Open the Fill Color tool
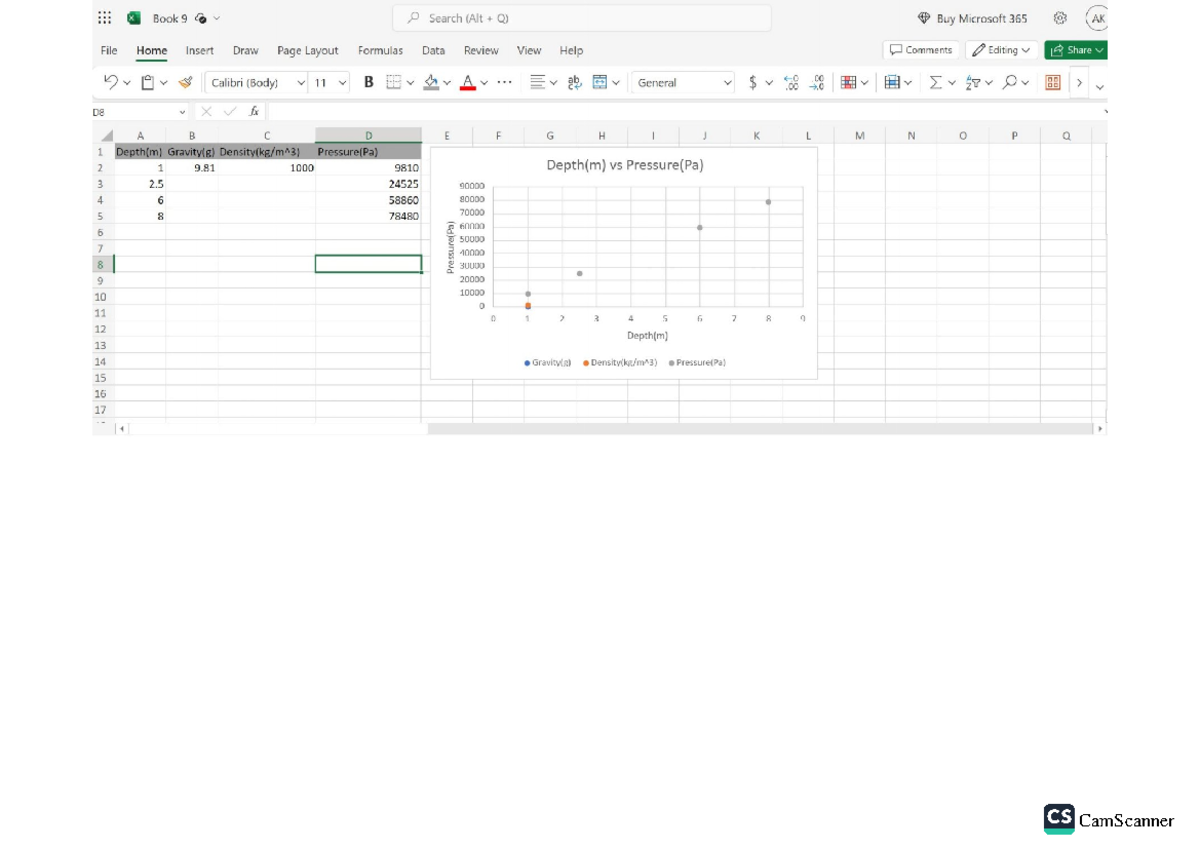Image resolution: width=1200 pixels, height=848 pixels. coord(432,82)
